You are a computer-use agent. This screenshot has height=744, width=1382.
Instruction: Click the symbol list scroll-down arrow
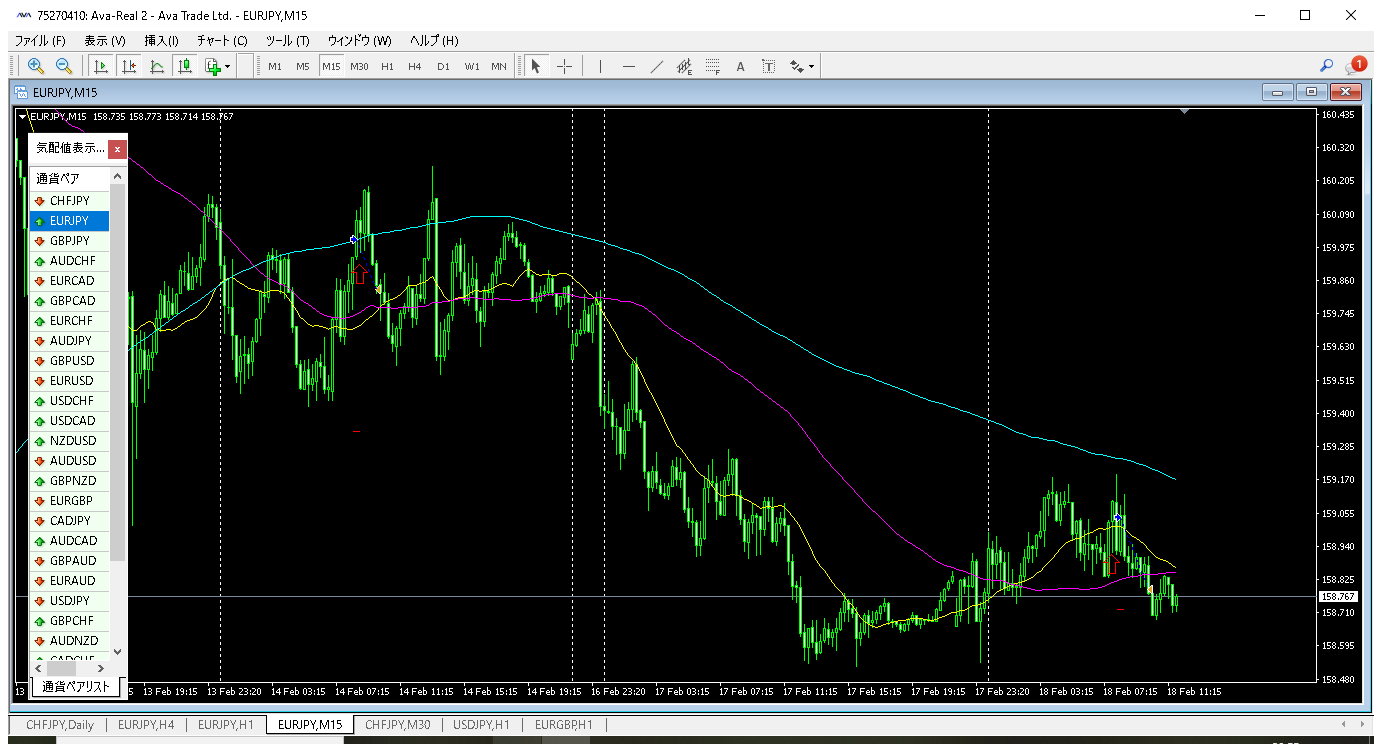[x=118, y=651]
